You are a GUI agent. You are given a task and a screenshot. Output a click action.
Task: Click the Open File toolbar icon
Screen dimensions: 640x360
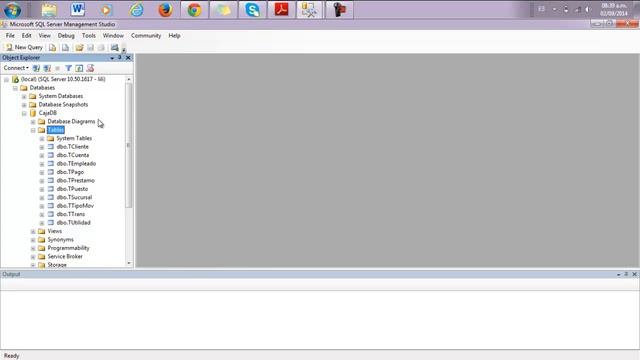tap(79, 47)
